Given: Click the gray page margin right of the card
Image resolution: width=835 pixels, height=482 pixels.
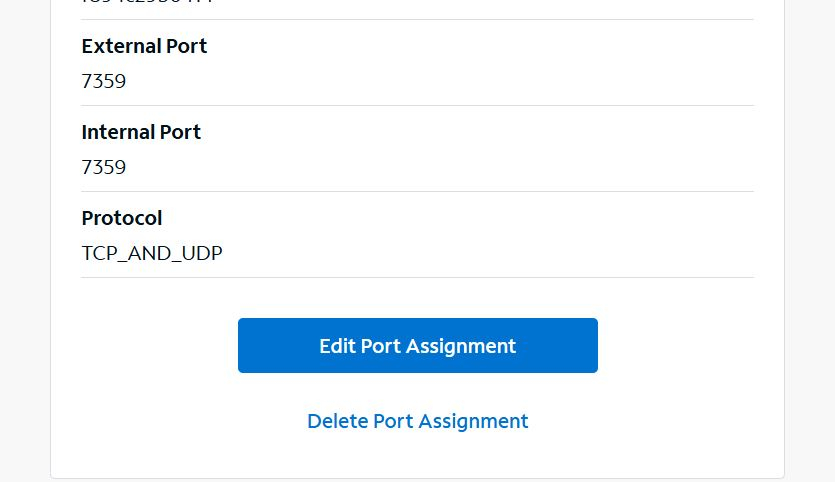Looking at the screenshot, I should click(x=810, y=240).
